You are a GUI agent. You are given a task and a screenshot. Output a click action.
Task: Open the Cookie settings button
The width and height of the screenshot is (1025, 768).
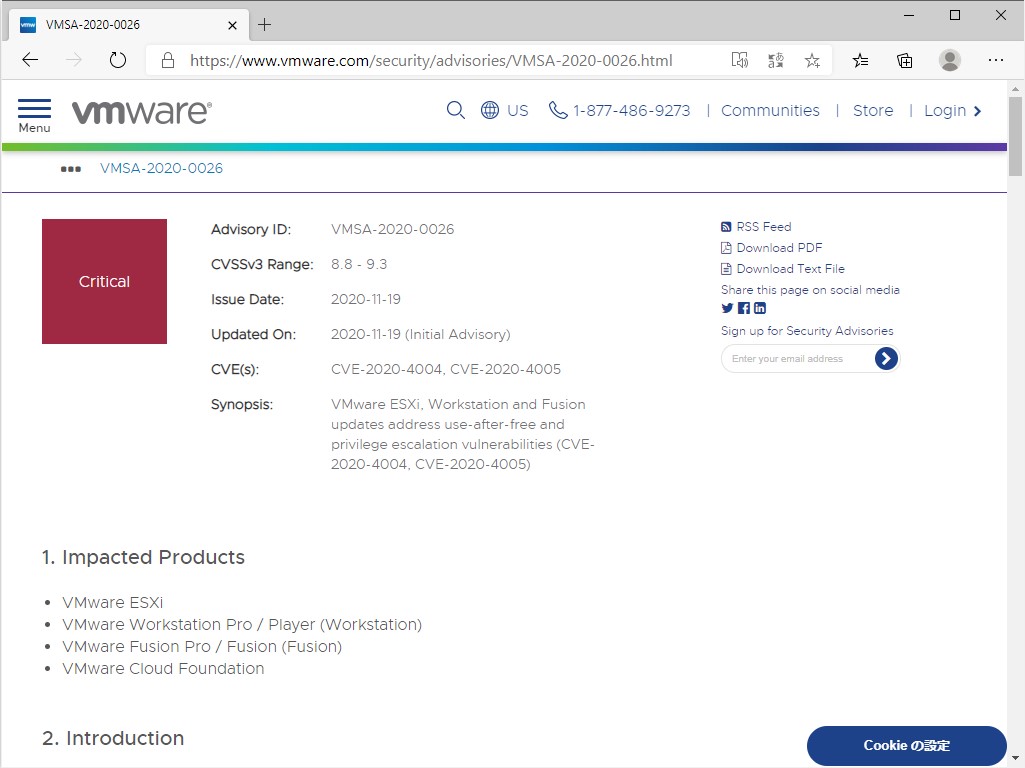pyautogui.click(x=907, y=746)
